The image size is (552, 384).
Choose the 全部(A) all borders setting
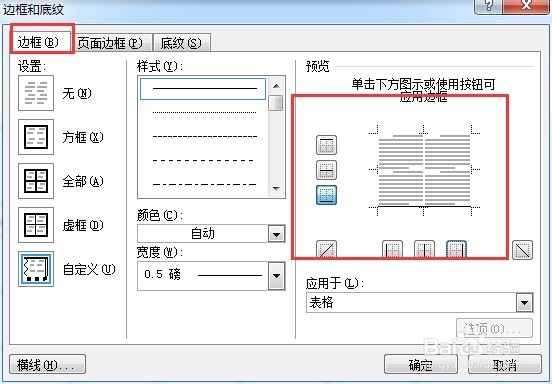pyautogui.click(x=36, y=181)
